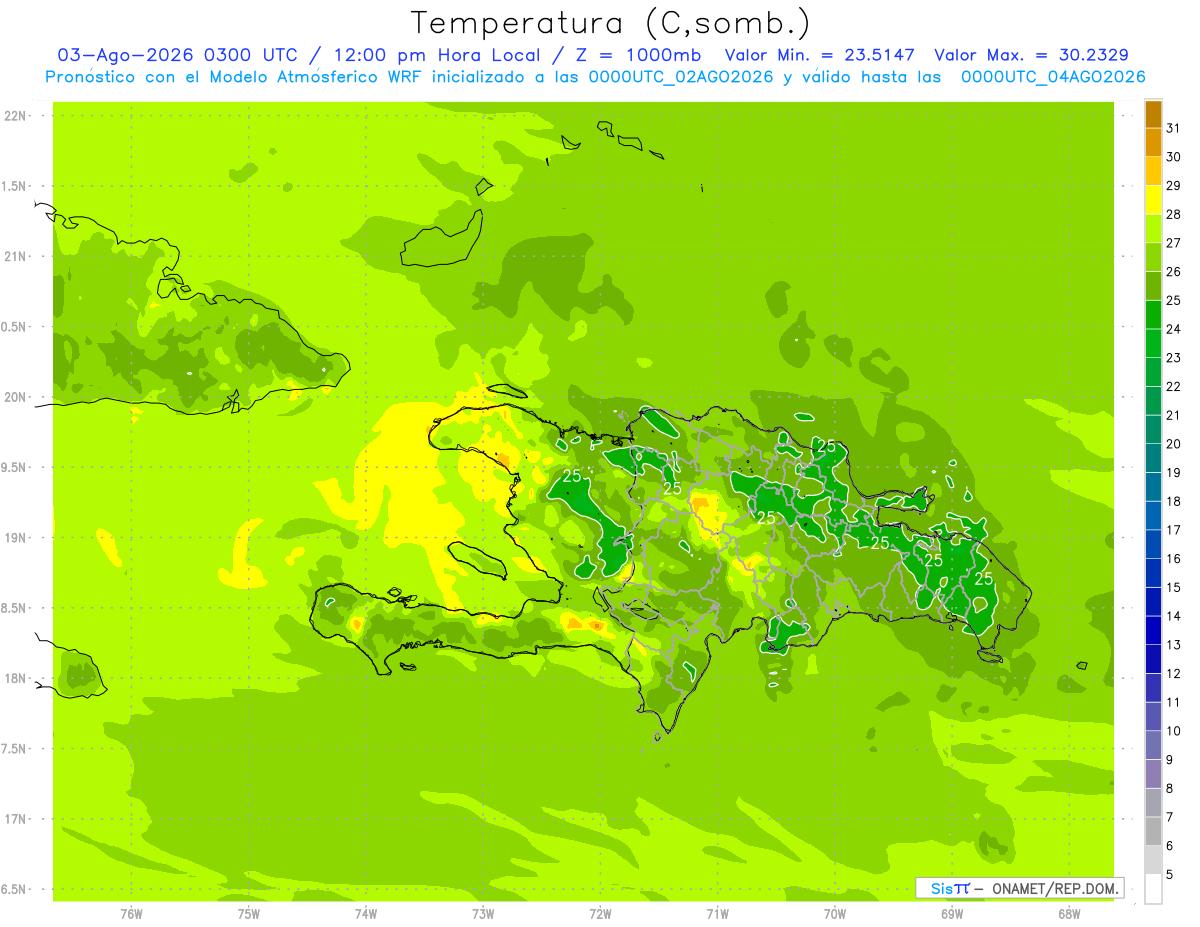Click the 19 label on the color scale
The height and width of the screenshot is (927, 1200).
coord(1173,473)
